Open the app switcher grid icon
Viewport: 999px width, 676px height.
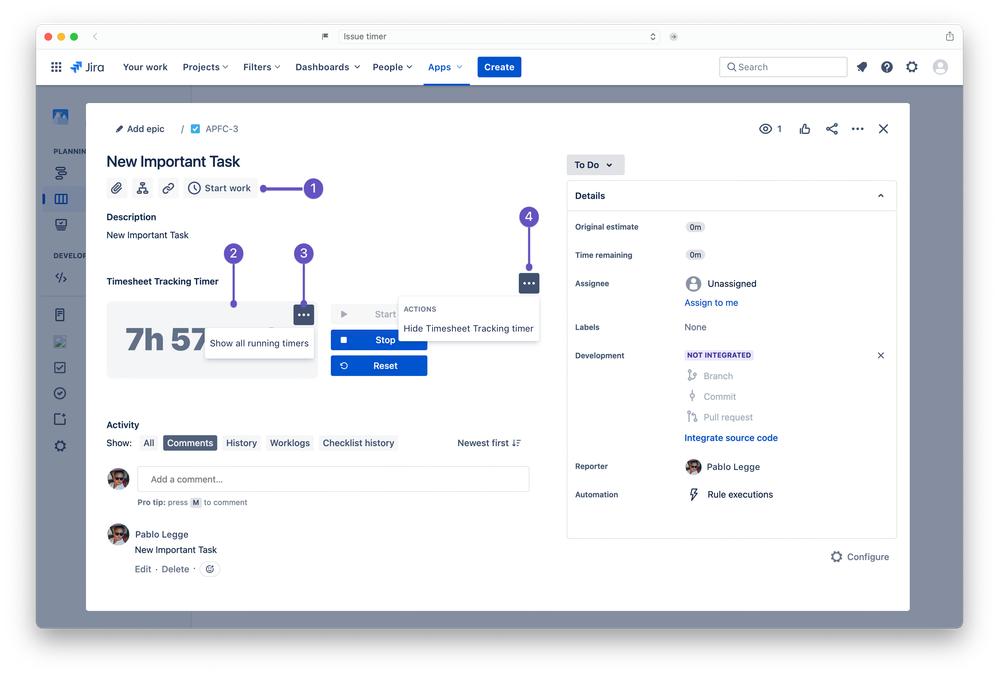[x=56, y=67]
